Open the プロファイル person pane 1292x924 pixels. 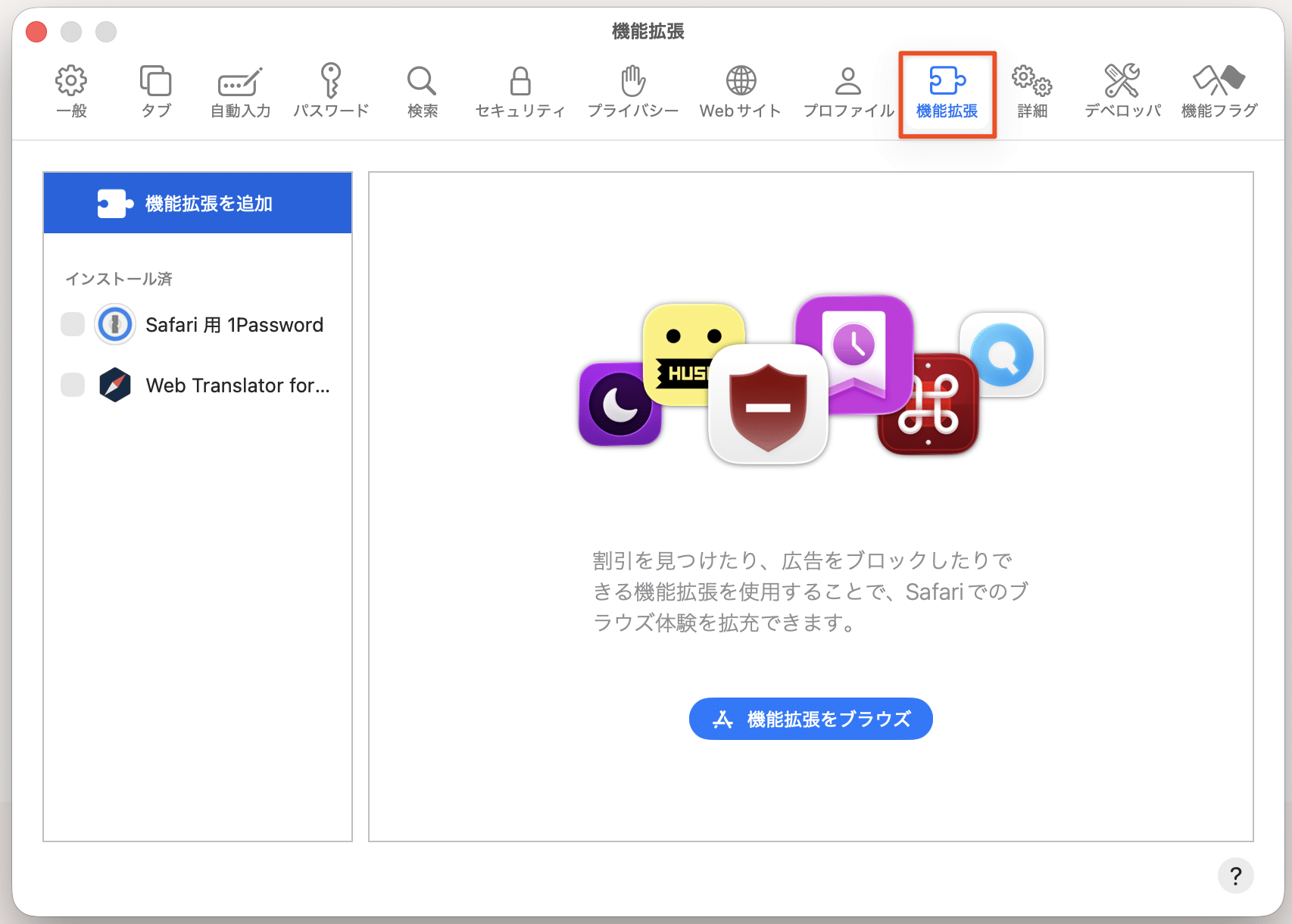point(848,92)
